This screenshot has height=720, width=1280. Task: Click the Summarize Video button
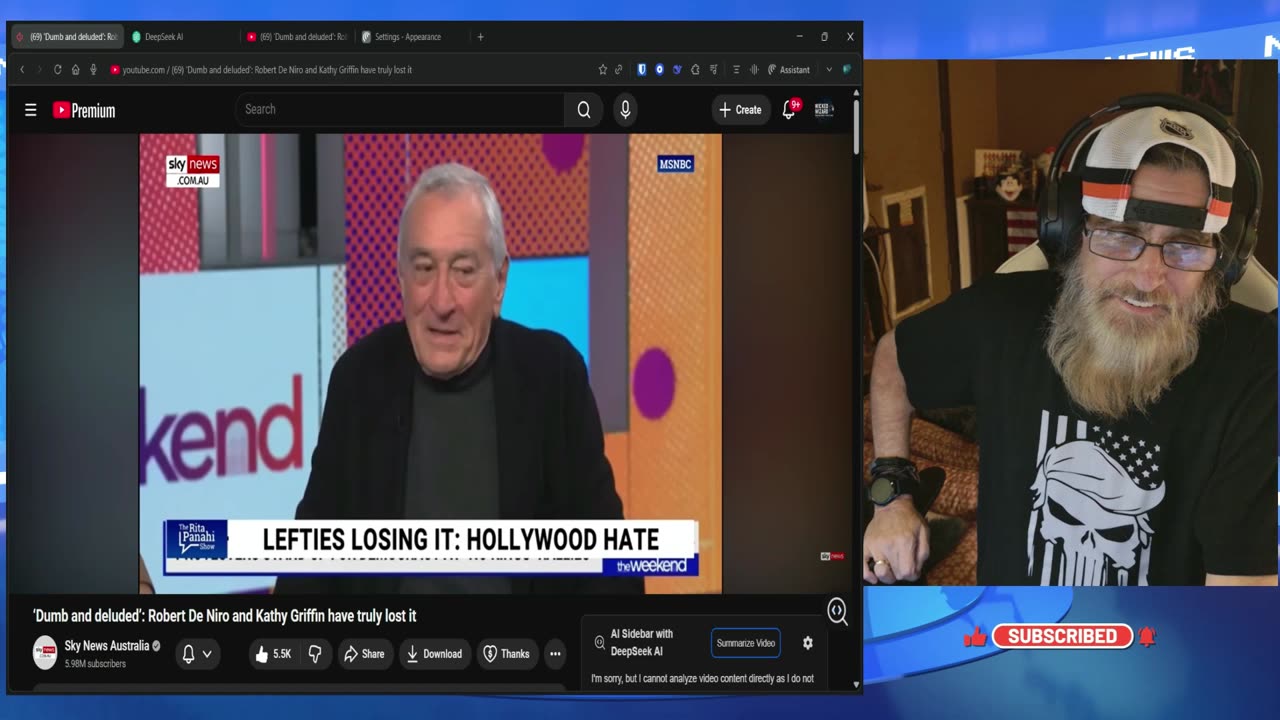746,643
